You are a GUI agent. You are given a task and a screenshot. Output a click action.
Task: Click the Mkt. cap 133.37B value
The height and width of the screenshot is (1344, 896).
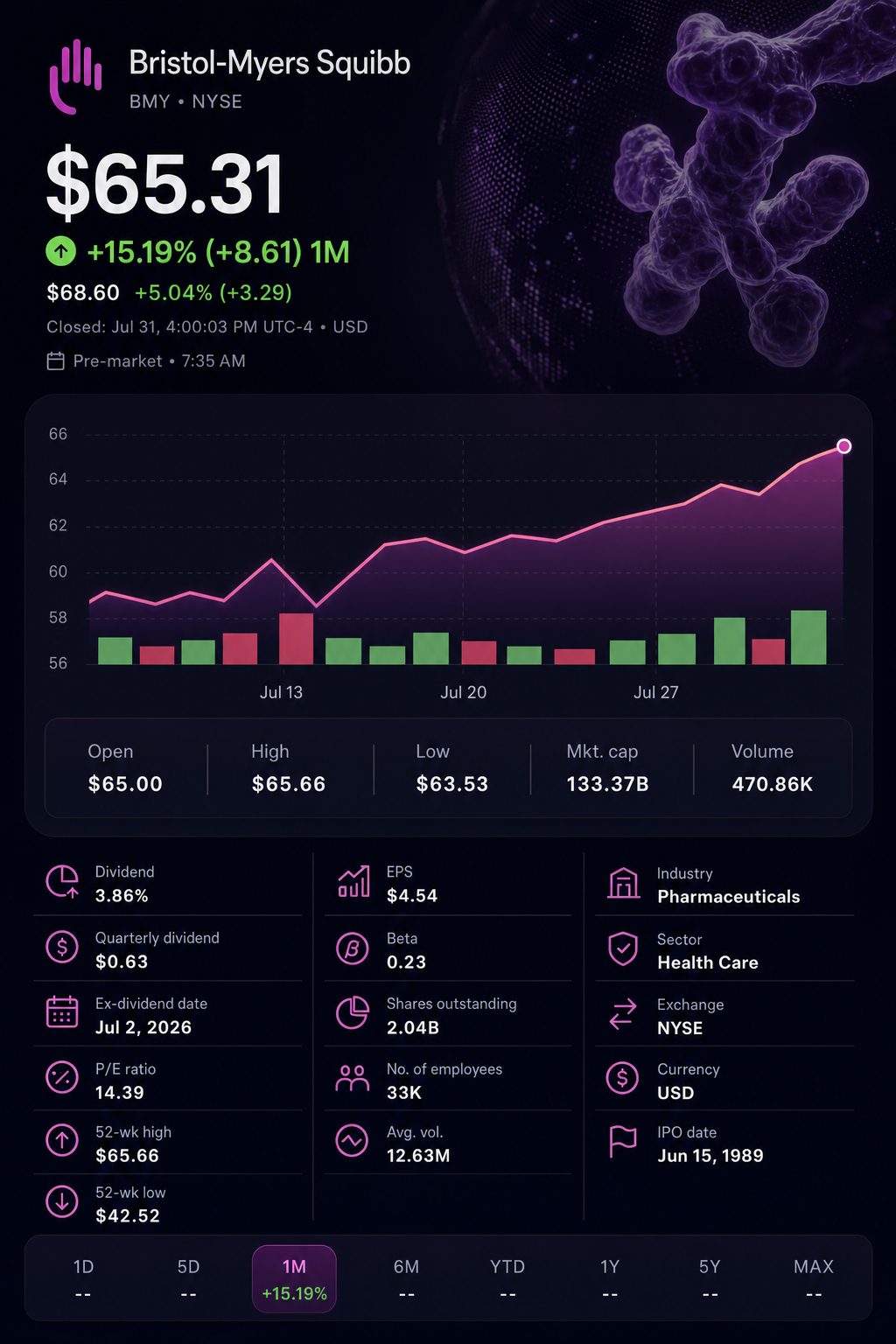click(607, 784)
